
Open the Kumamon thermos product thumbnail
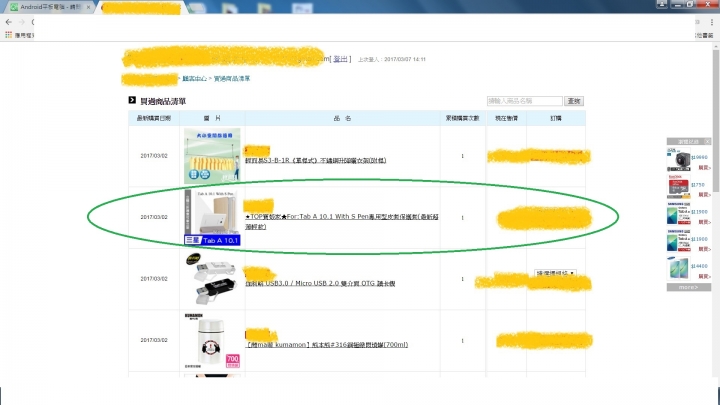coord(212,341)
